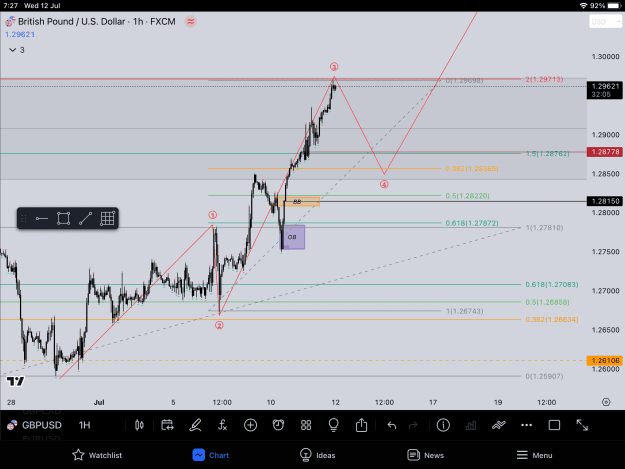Open chart settings at time axis corner
Screen dimensions: 625x469
pyautogui.click(x=606, y=402)
